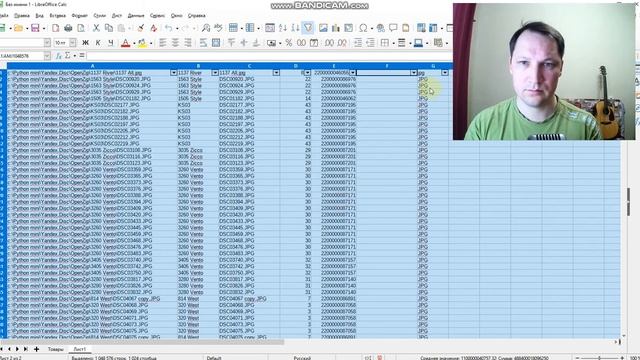
Task: Insert a pivot table icon
Action: (349, 28)
